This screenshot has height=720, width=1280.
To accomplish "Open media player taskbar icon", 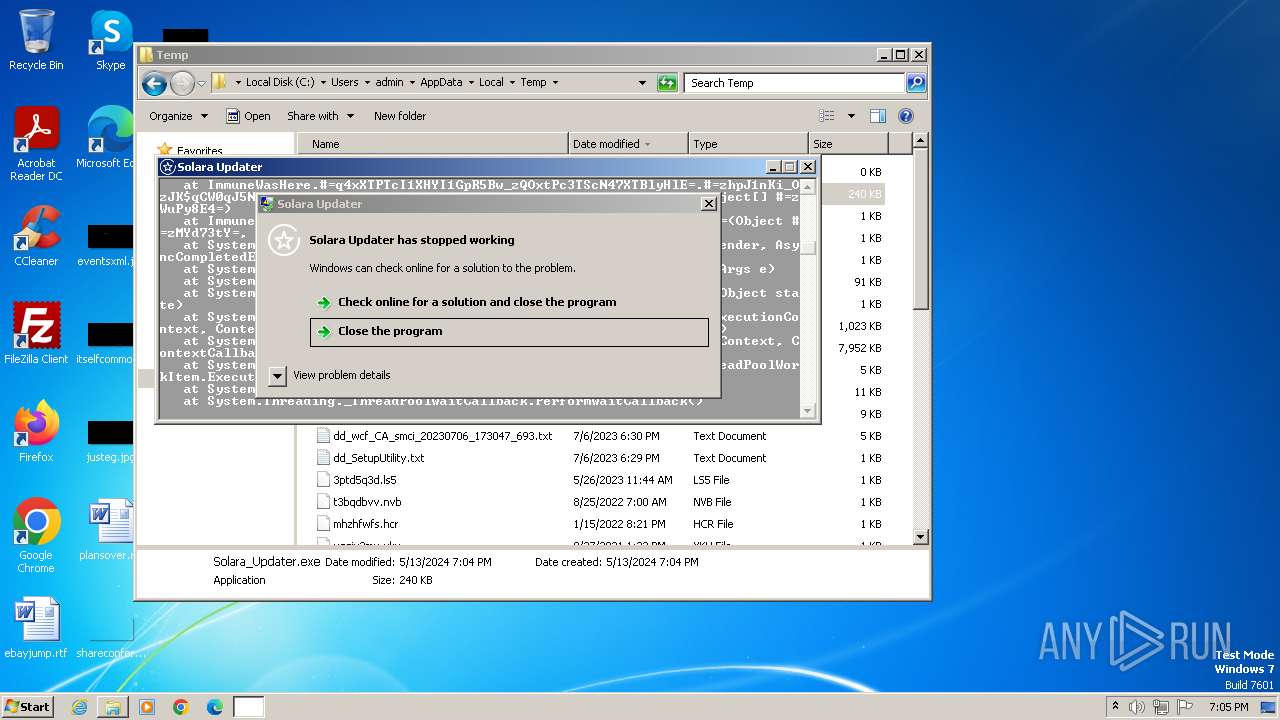I will (147, 707).
